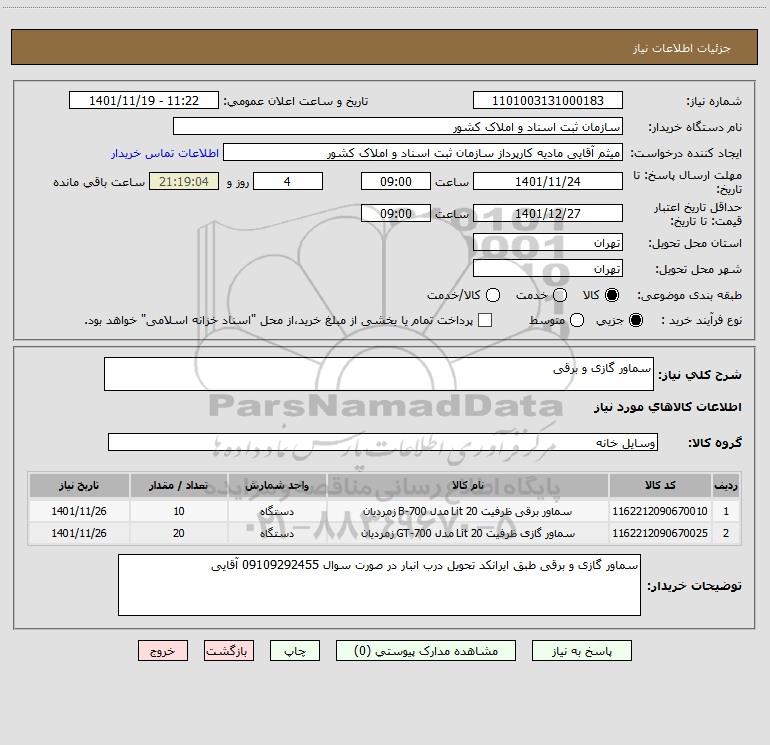Click the خروج exit button
This screenshot has height=745, width=770.
(163, 651)
